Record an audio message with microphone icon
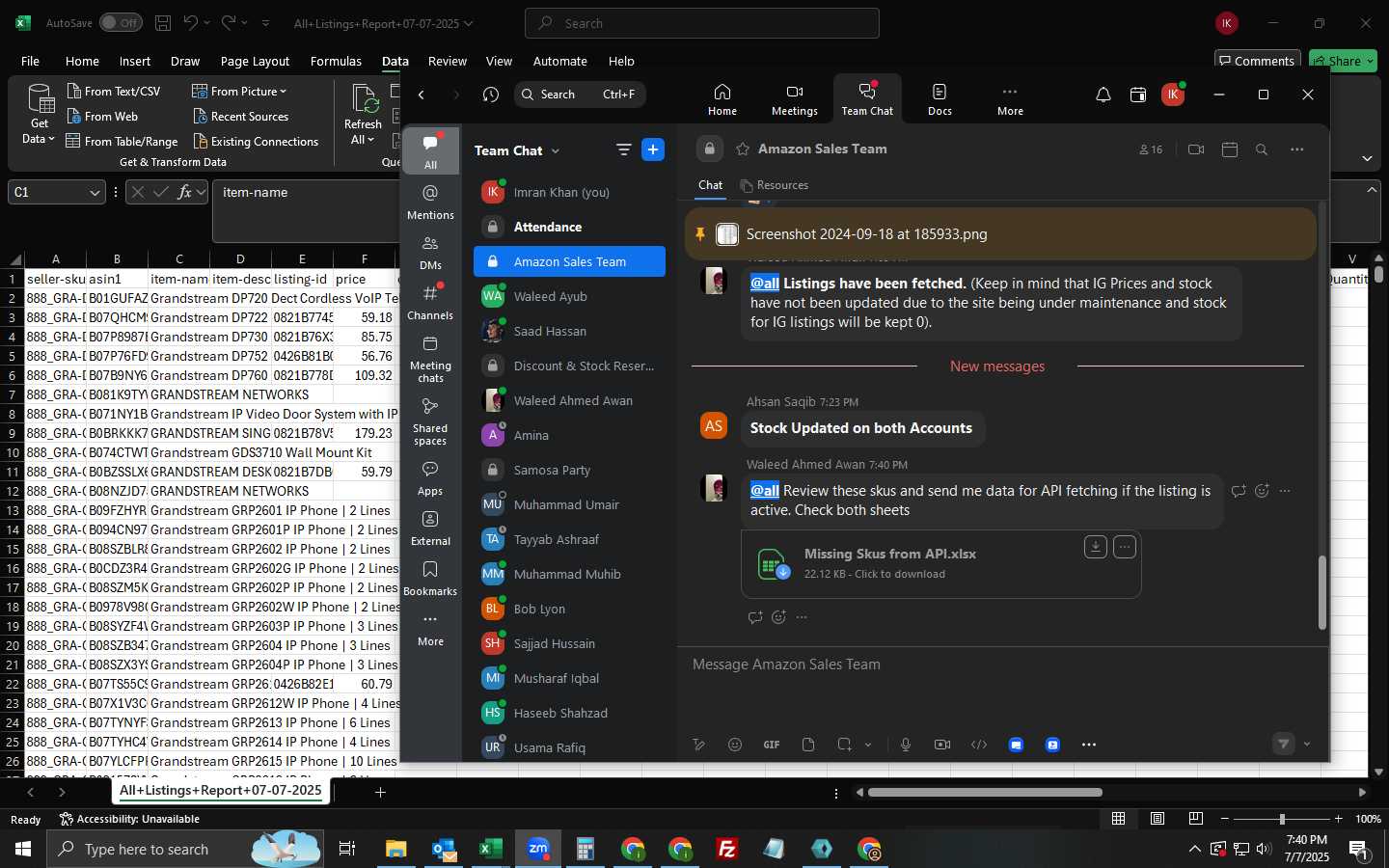This screenshot has height=868, width=1389. (906, 745)
